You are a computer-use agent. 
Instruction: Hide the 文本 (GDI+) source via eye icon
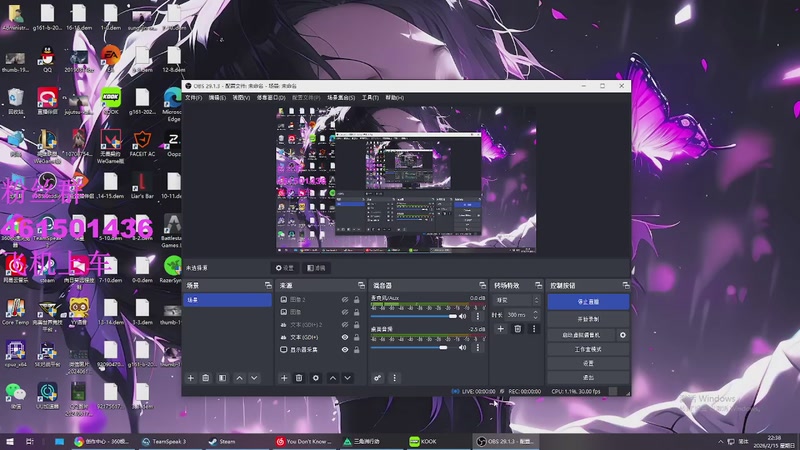[345, 337]
